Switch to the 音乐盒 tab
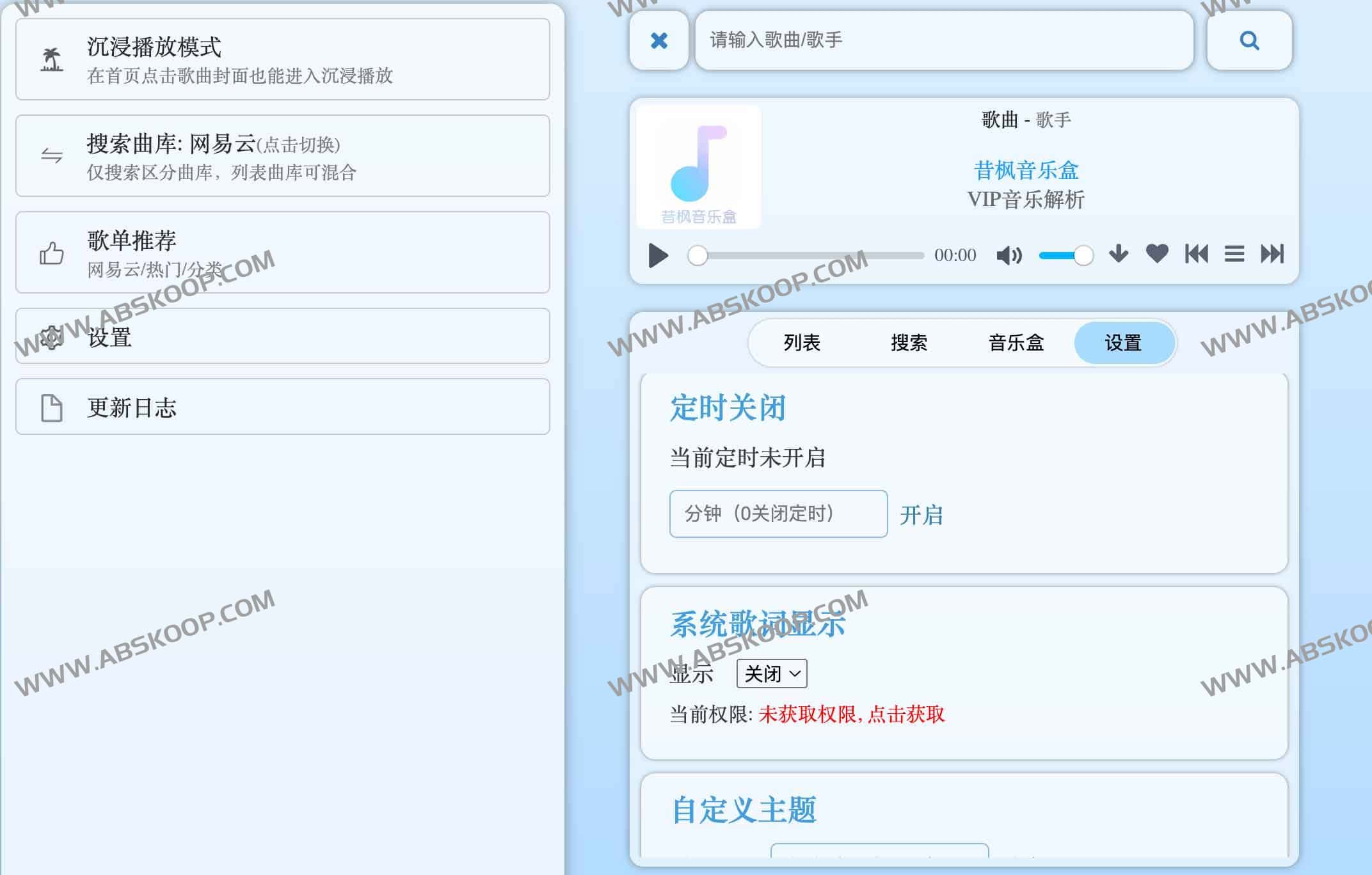The image size is (1372, 875). pos(1016,343)
